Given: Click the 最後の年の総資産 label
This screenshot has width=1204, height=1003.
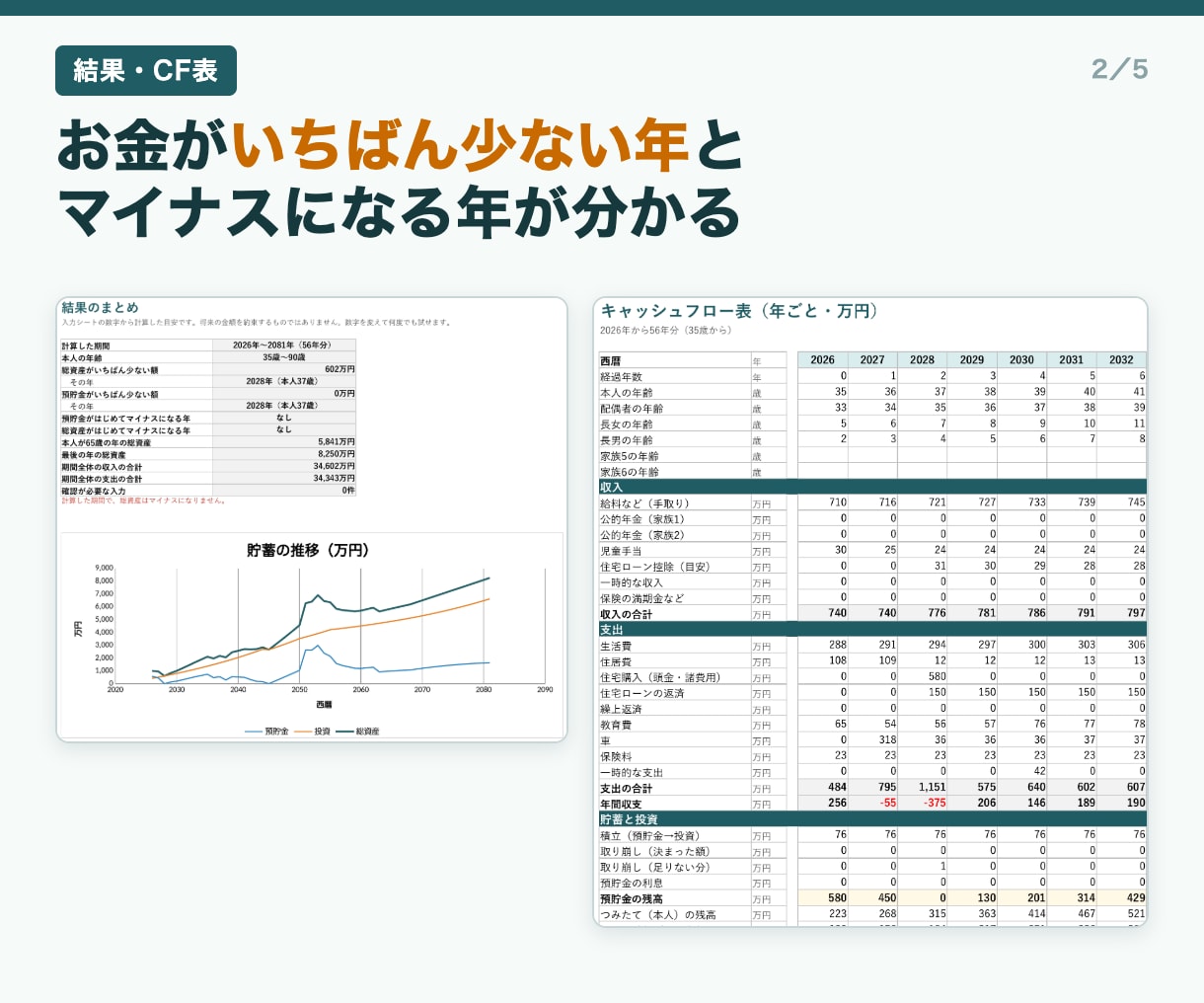Looking at the screenshot, I should [94, 455].
